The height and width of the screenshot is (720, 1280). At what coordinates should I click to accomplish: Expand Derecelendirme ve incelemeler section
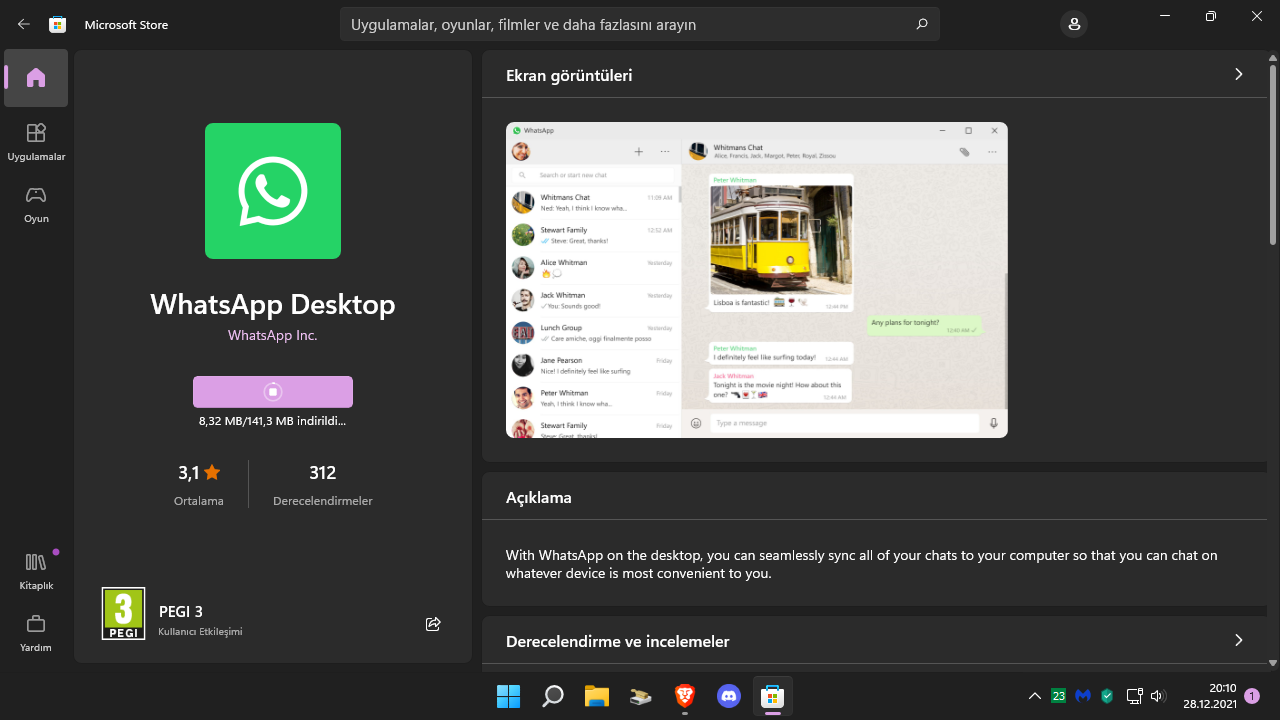[x=1238, y=640]
